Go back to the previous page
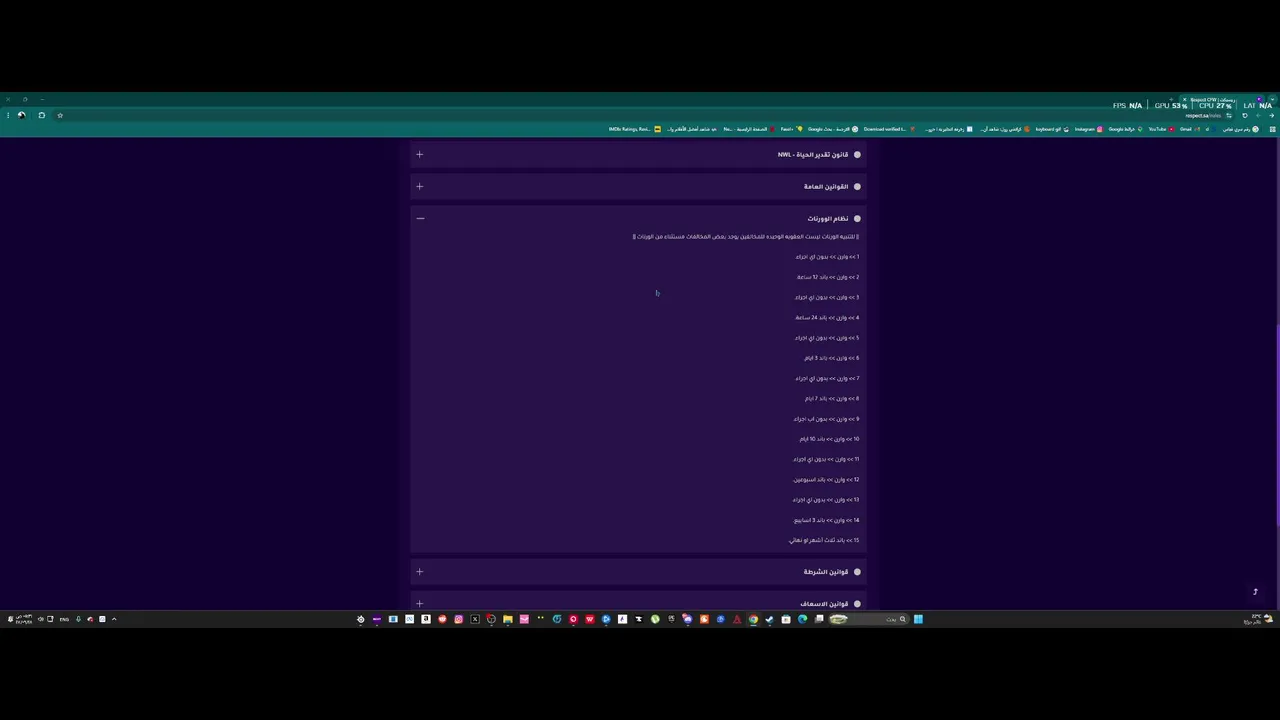 point(1271,115)
